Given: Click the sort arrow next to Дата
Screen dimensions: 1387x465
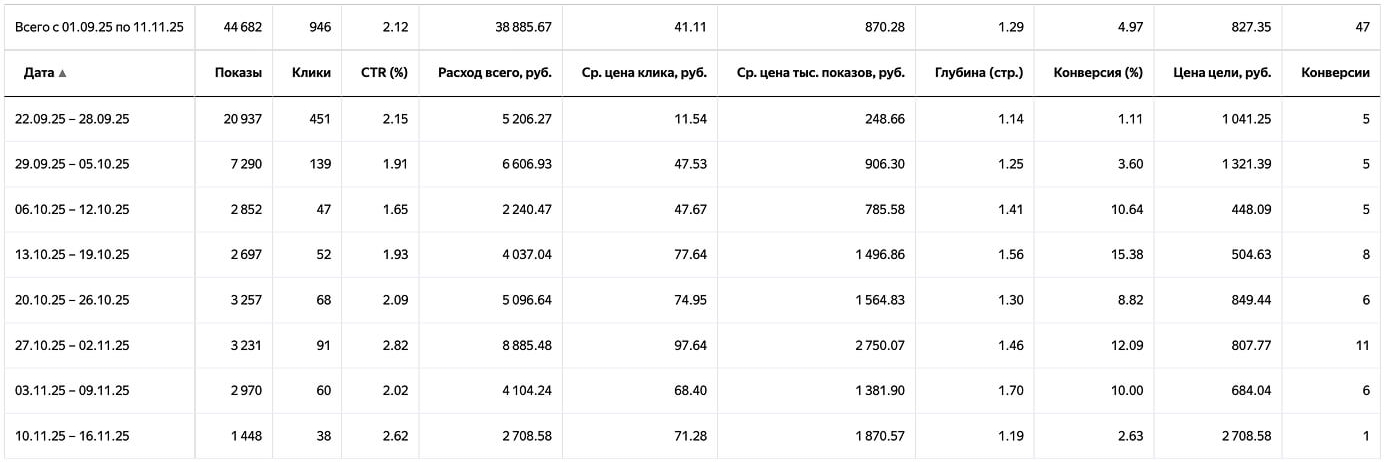Looking at the screenshot, I should (63, 73).
